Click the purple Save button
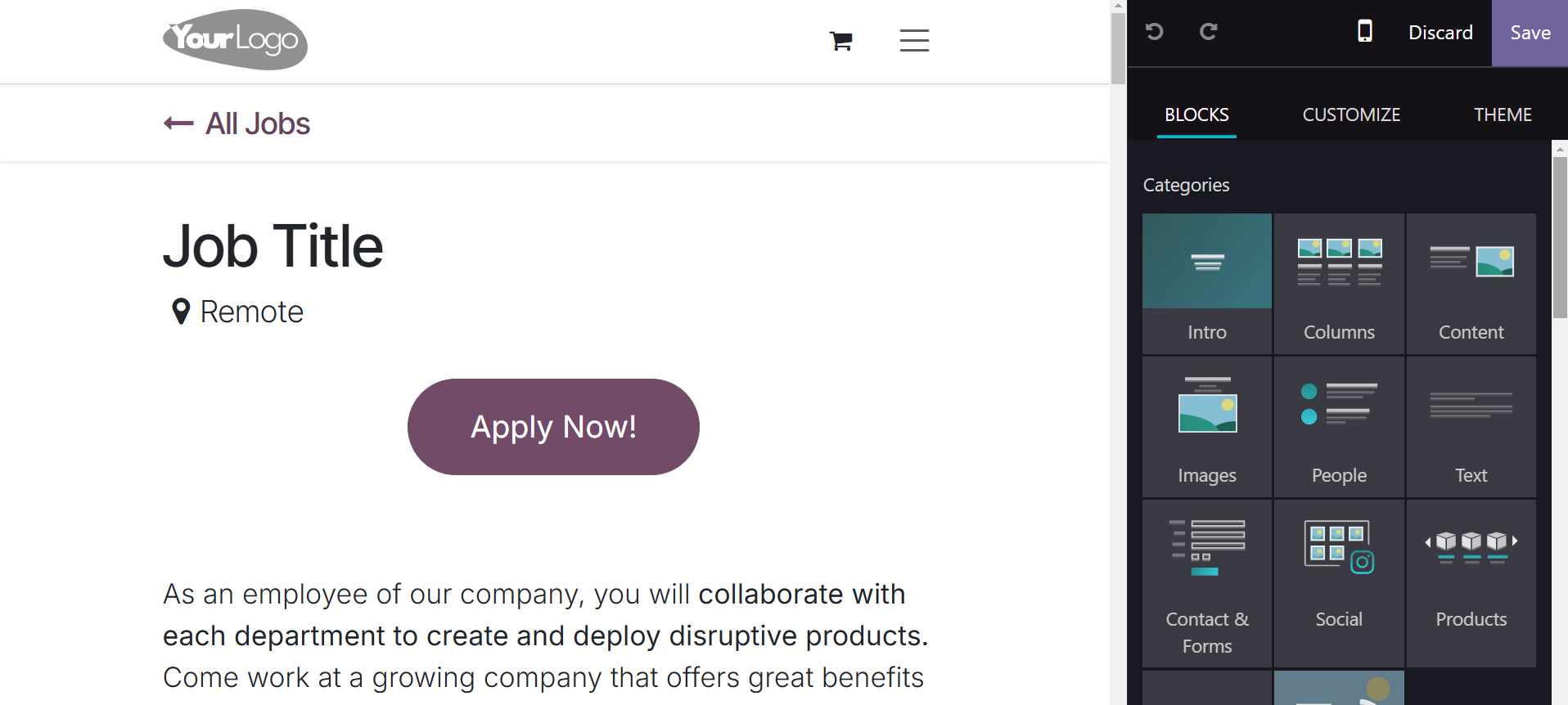1568x705 pixels. (1530, 33)
